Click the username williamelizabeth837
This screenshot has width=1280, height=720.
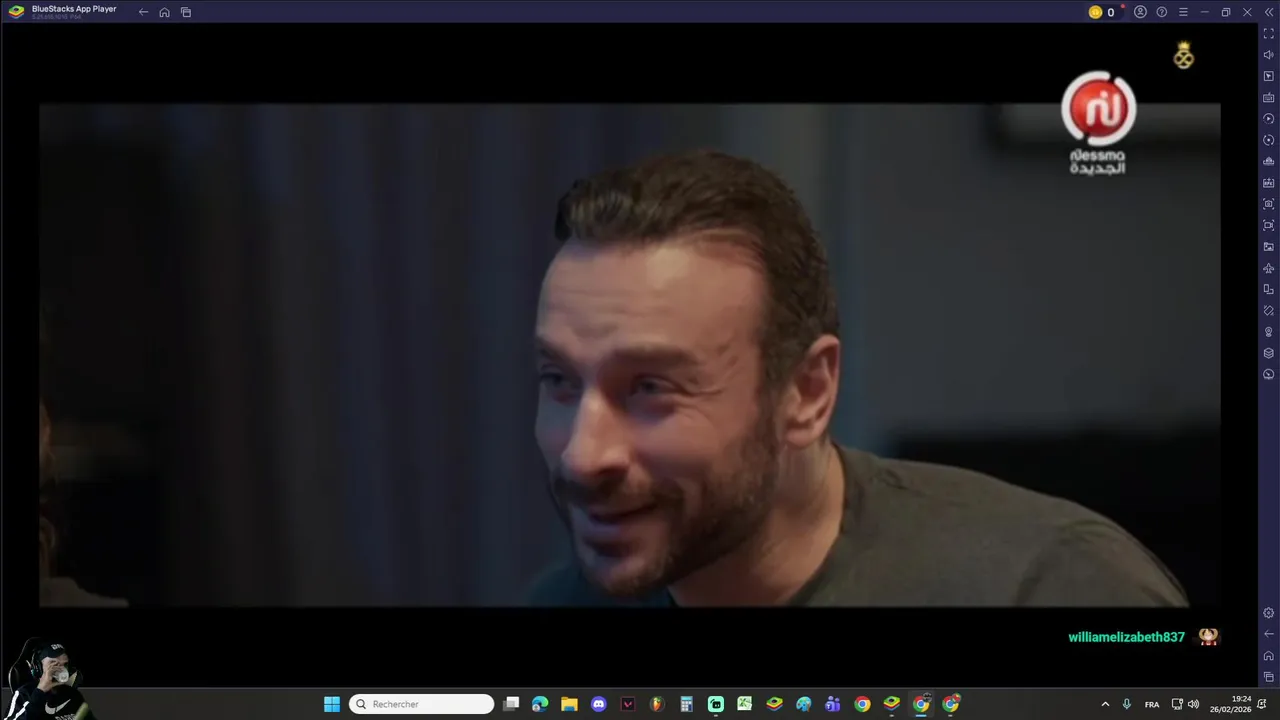(x=1126, y=637)
